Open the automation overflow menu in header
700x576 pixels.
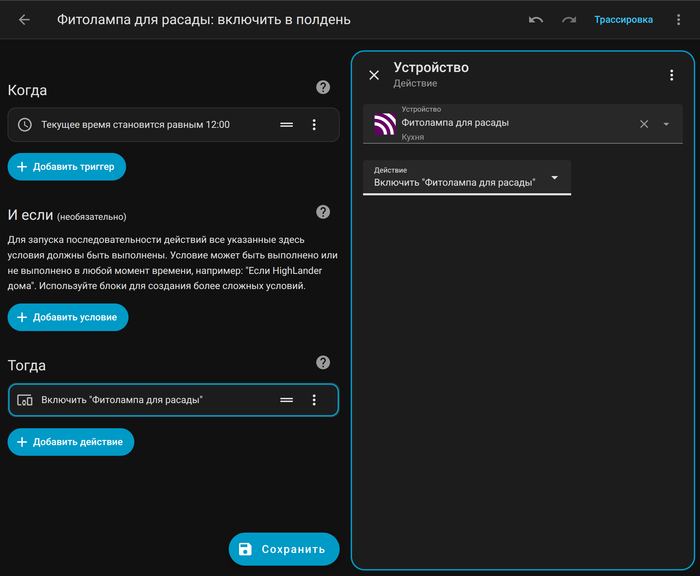679,19
